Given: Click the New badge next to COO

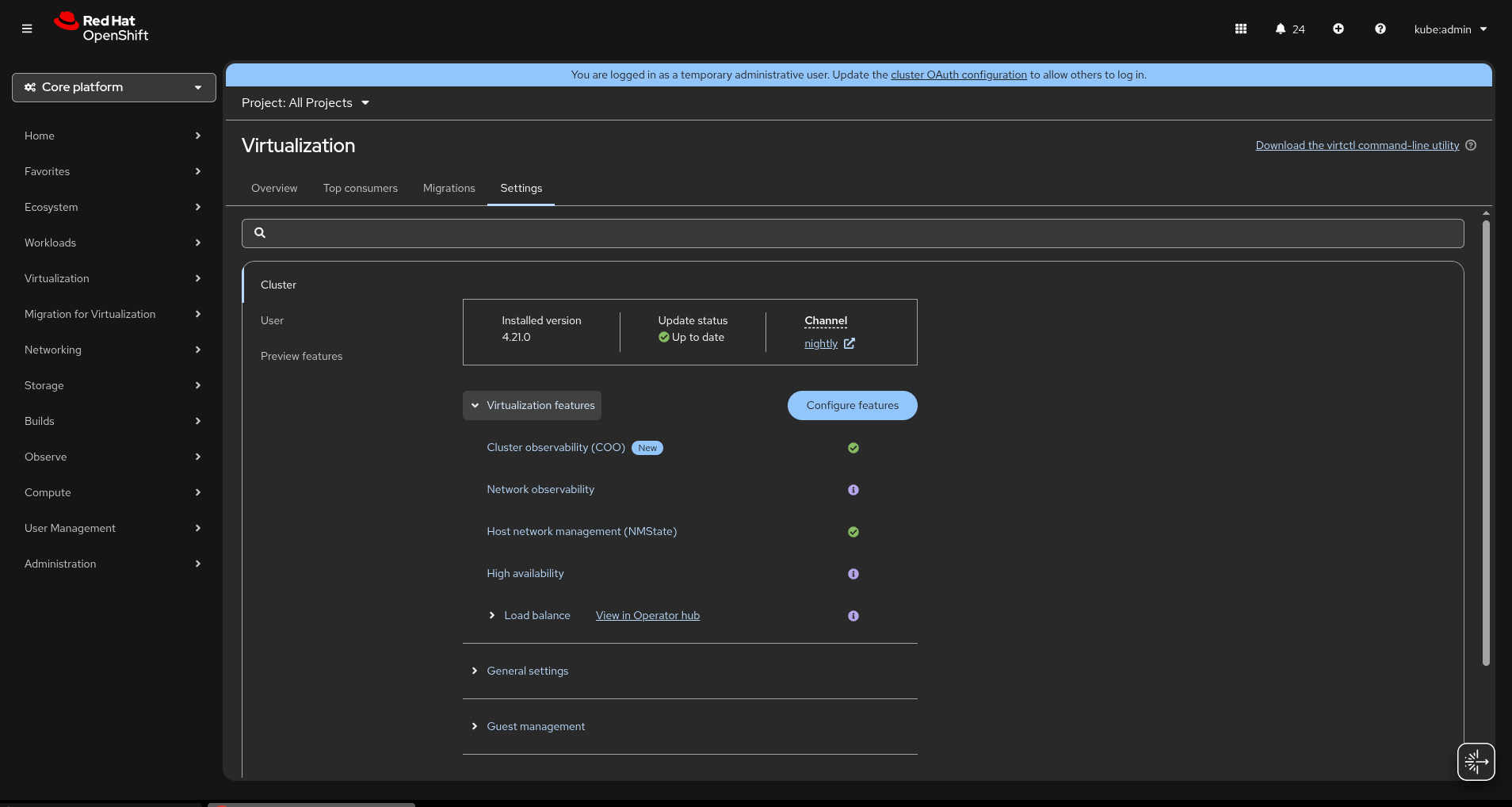Looking at the screenshot, I should 647,448.
